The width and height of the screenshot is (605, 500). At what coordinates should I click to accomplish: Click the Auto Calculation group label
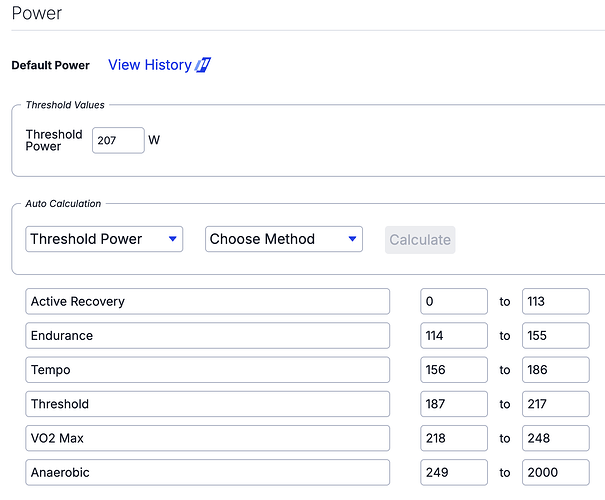[63, 204]
